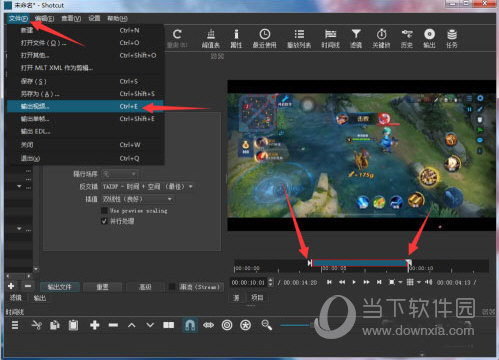Choose Save (Ctrl+S) menu entry
Image resolution: width=499 pixels, height=360 pixels.
click(x=85, y=81)
